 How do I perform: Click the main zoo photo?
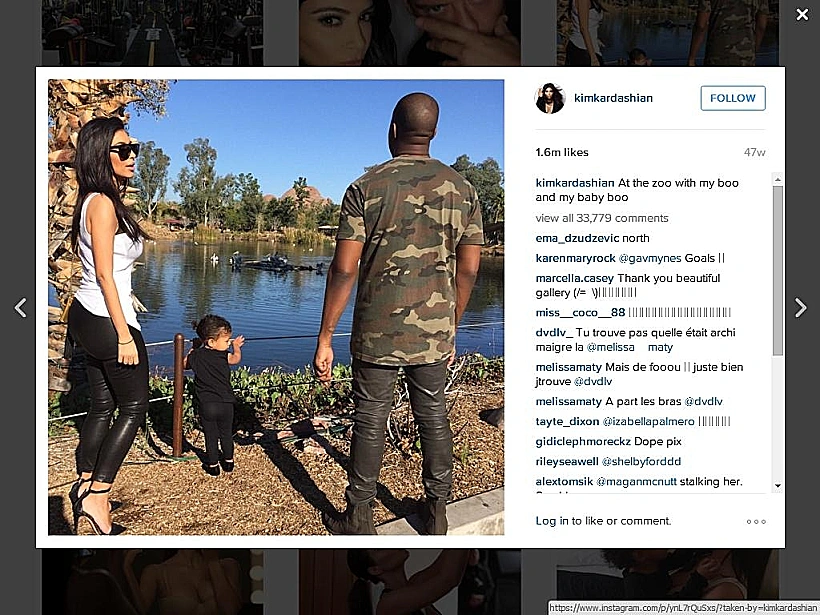tap(276, 307)
